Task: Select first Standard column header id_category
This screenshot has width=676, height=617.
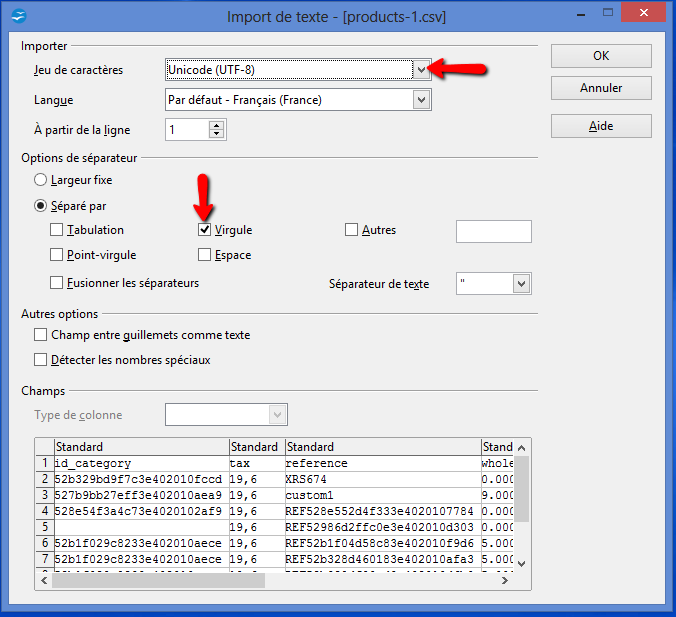Action: (x=141, y=447)
